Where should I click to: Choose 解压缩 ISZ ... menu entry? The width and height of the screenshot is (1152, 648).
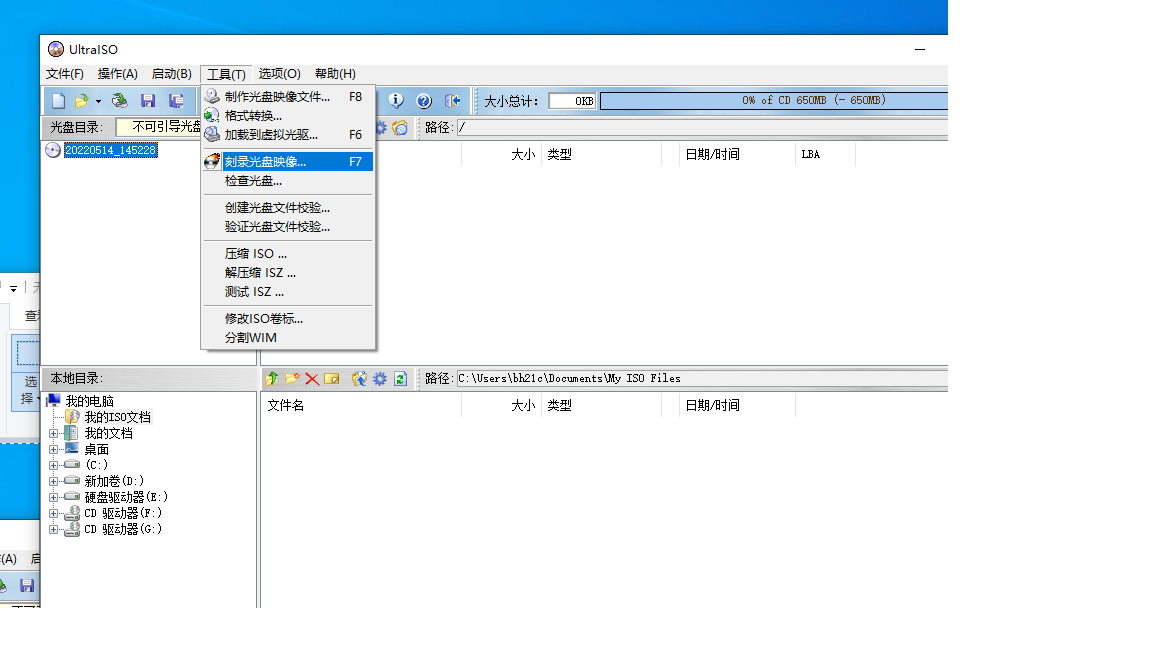[288, 273]
